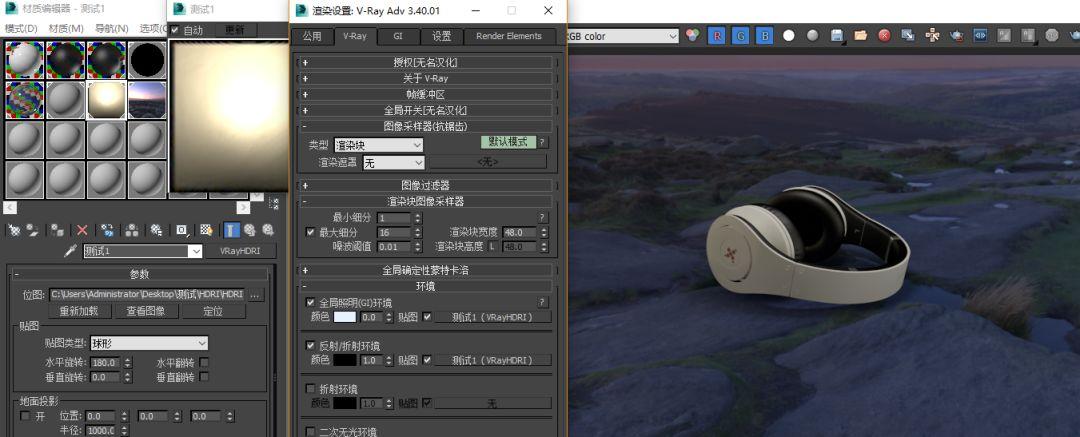This screenshot has width=1080, height=437.
Task: Toggle the 全局照明(GI)环境 checkbox
Action: click(x=310, y=302)
